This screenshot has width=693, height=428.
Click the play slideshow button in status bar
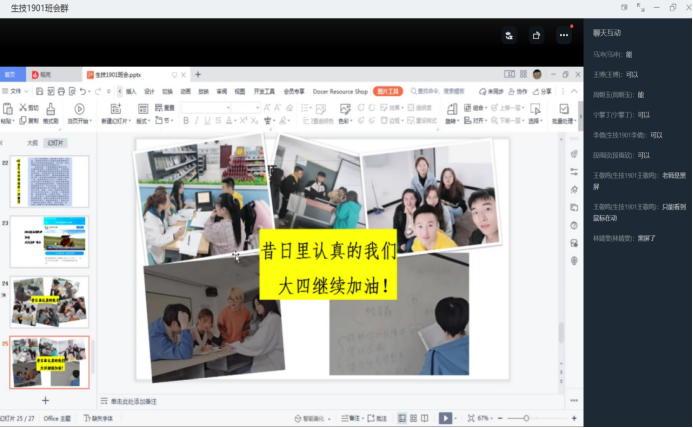coord(446,418)
